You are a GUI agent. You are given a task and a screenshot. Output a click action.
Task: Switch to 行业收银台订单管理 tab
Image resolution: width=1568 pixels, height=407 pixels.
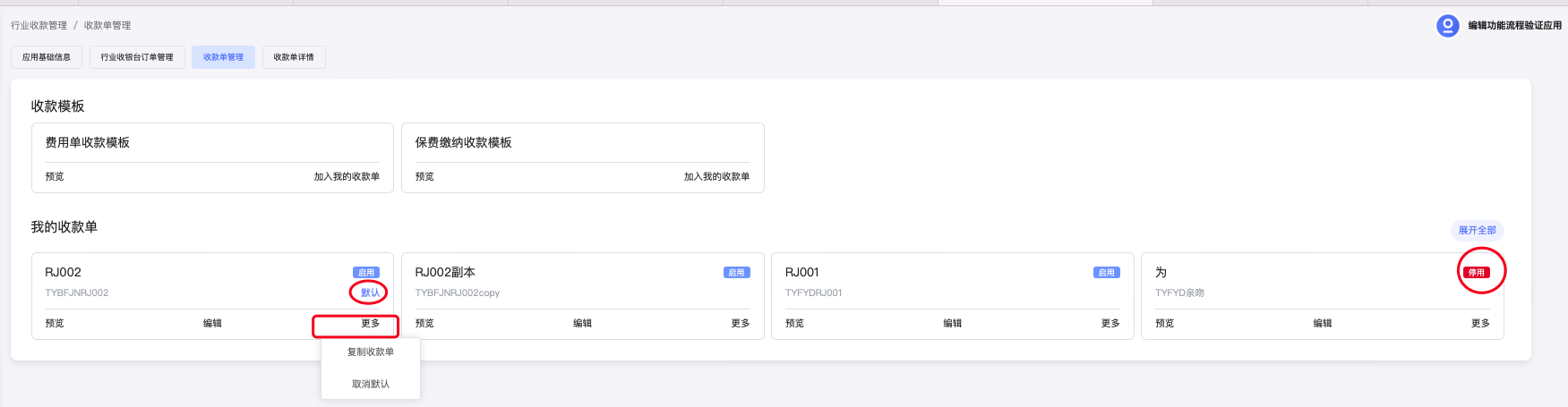[x=137, y=57]
